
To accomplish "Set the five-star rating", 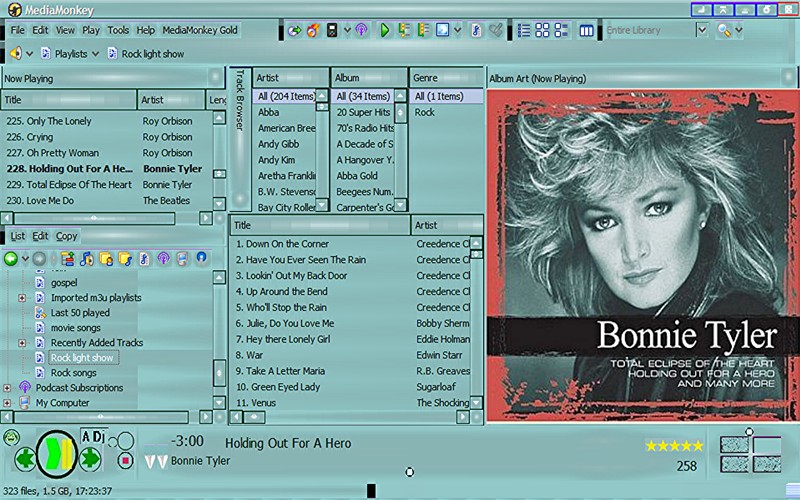I will pyautogui.click(x=674, y=446).
